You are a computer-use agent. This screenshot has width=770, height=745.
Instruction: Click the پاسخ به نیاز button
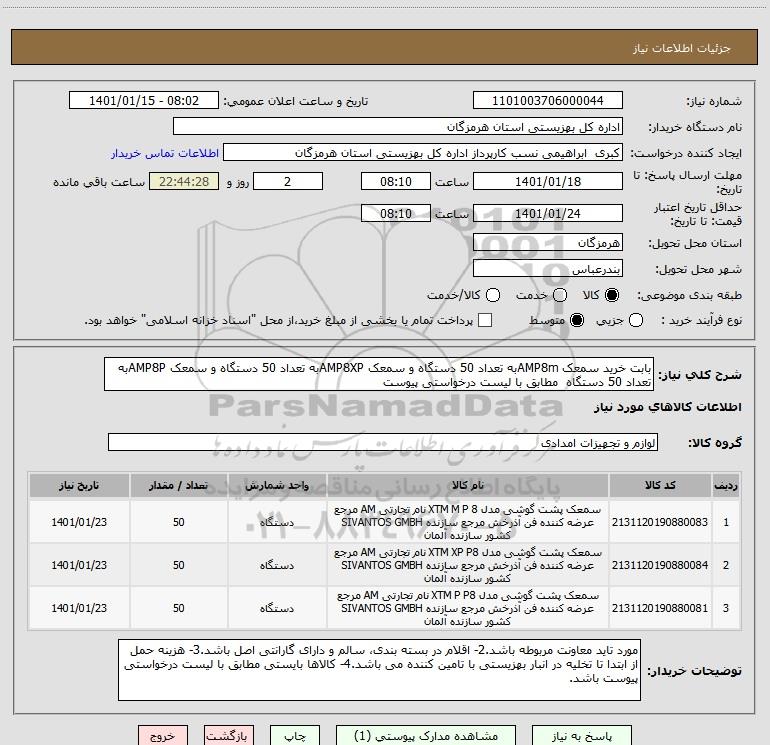[582, 736]
